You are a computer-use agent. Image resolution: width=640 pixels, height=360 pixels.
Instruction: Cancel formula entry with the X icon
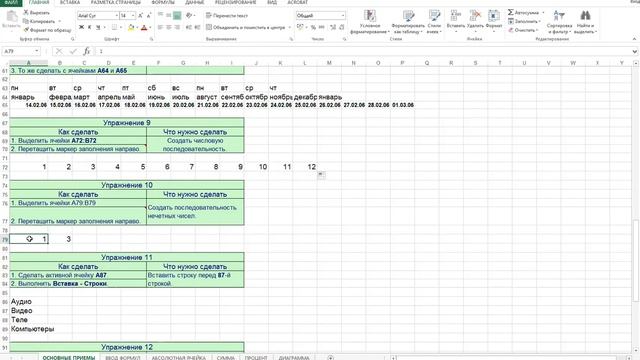click(x=59, y=51)
